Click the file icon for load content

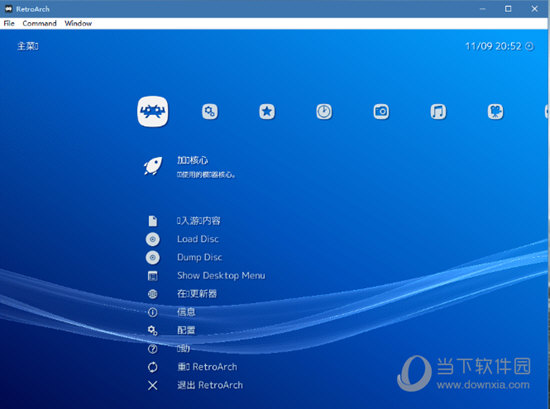(153, 221)
